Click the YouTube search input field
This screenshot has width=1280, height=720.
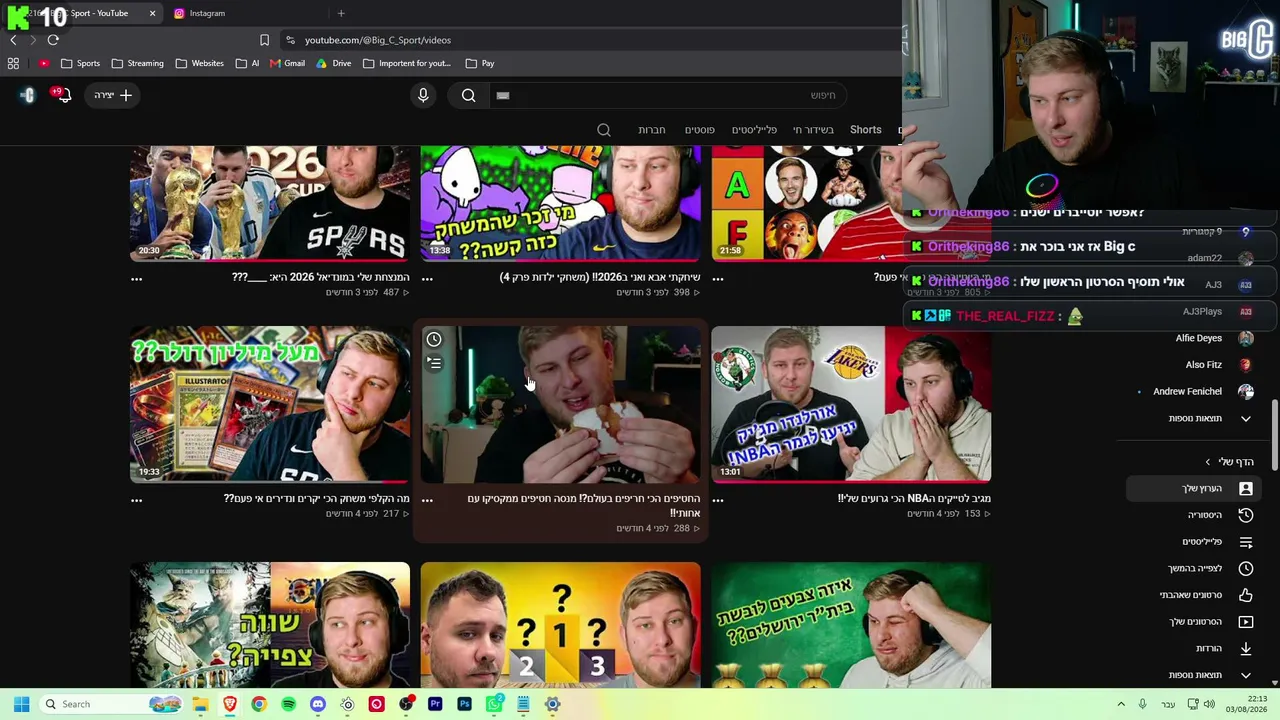click(x=670, y=95)
